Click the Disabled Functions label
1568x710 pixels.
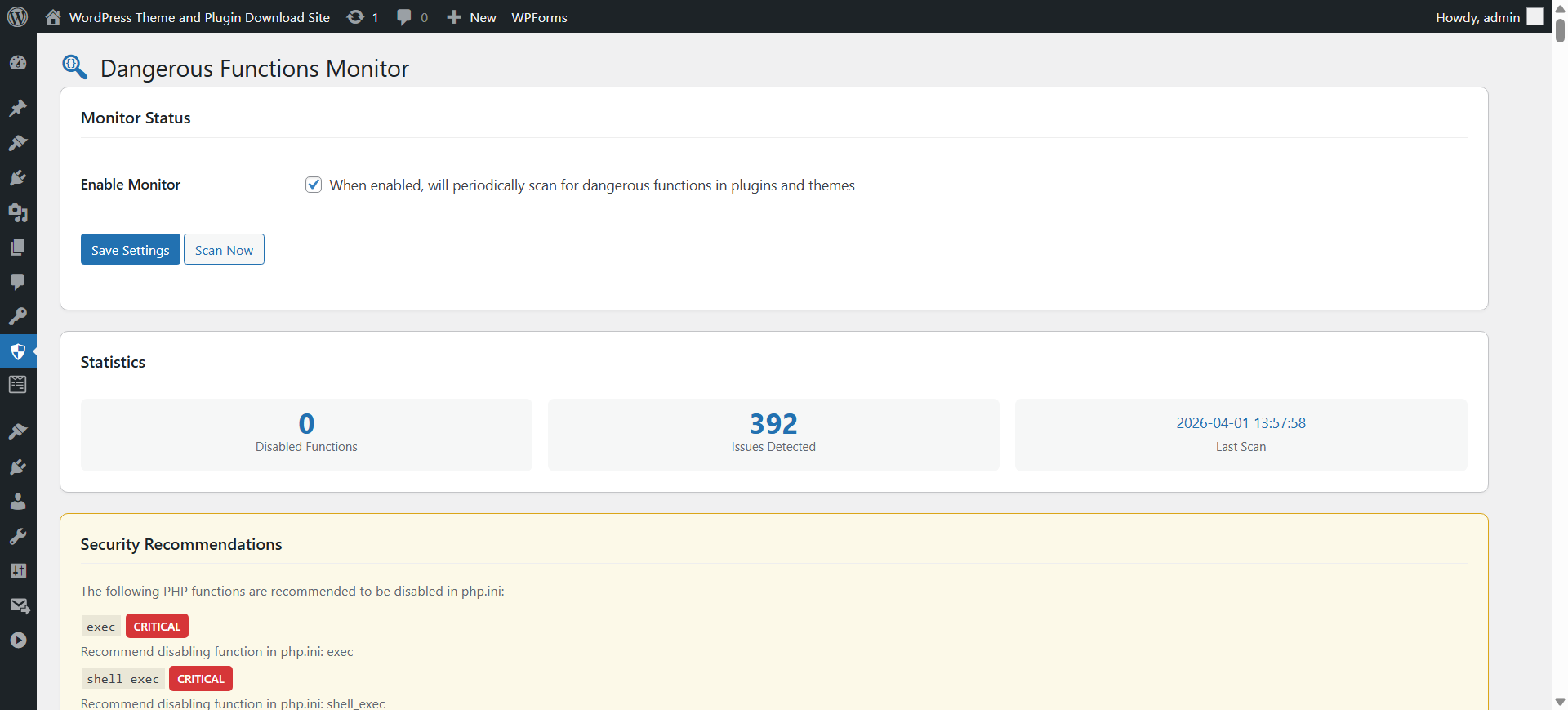tap(306, 447)
